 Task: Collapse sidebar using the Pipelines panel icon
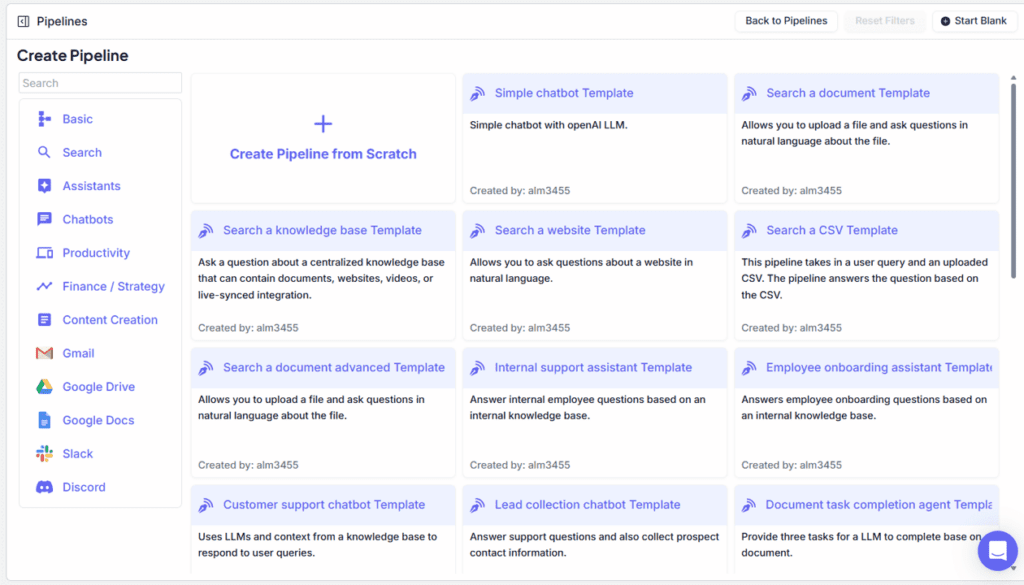pyautogui.click(x=24, y=21)
